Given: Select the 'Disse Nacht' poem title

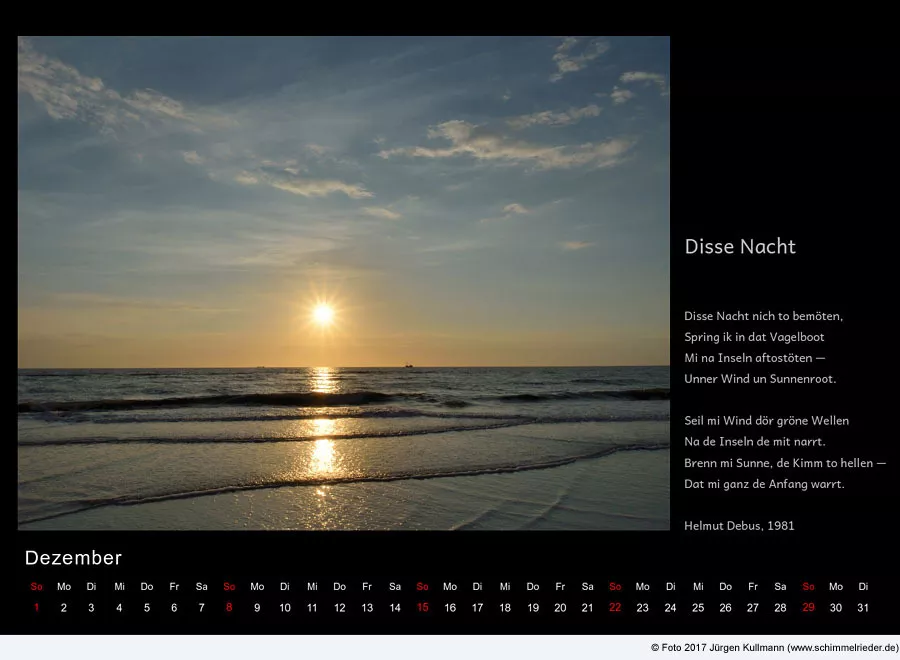Looking at the screenshot, I should [x=740, y=247].
